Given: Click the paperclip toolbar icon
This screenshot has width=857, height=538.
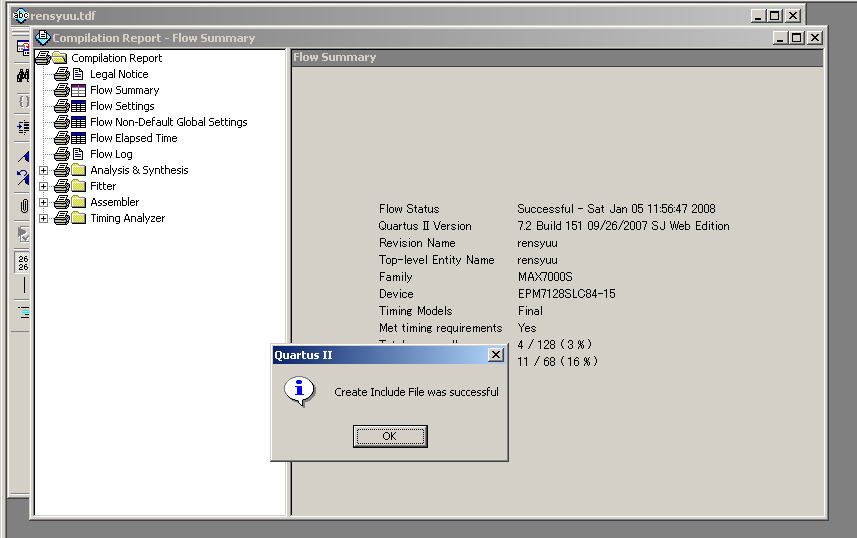Looking at the screenshot, I should coord(24,206).
